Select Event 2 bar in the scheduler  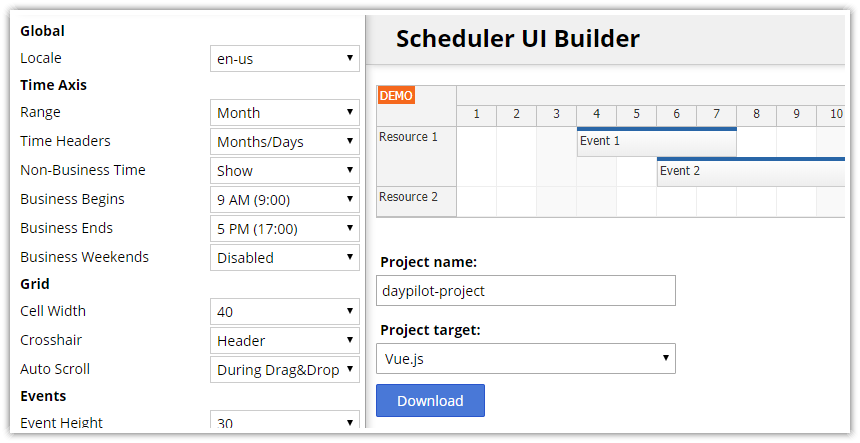pyautogui.click(x=750, y=171)
